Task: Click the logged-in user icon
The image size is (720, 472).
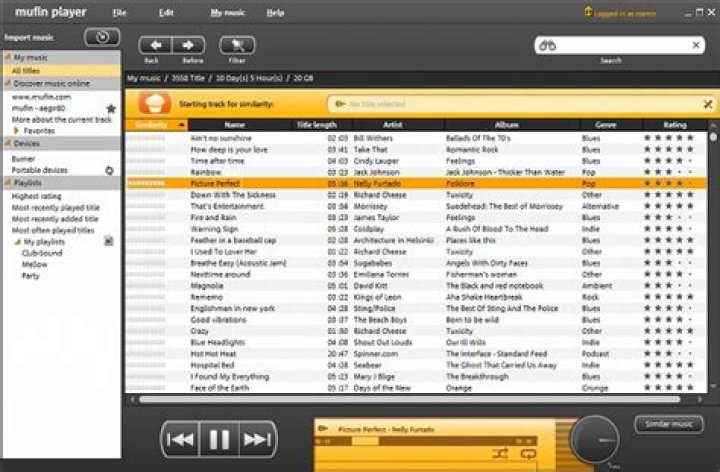Action: [x=588, y=12]
